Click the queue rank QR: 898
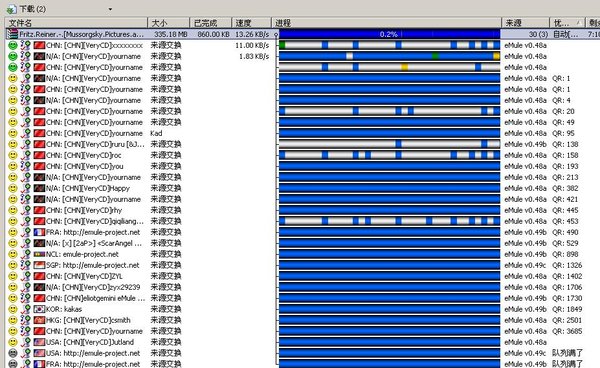Screen dimensions: 600x368 [566, 254]
